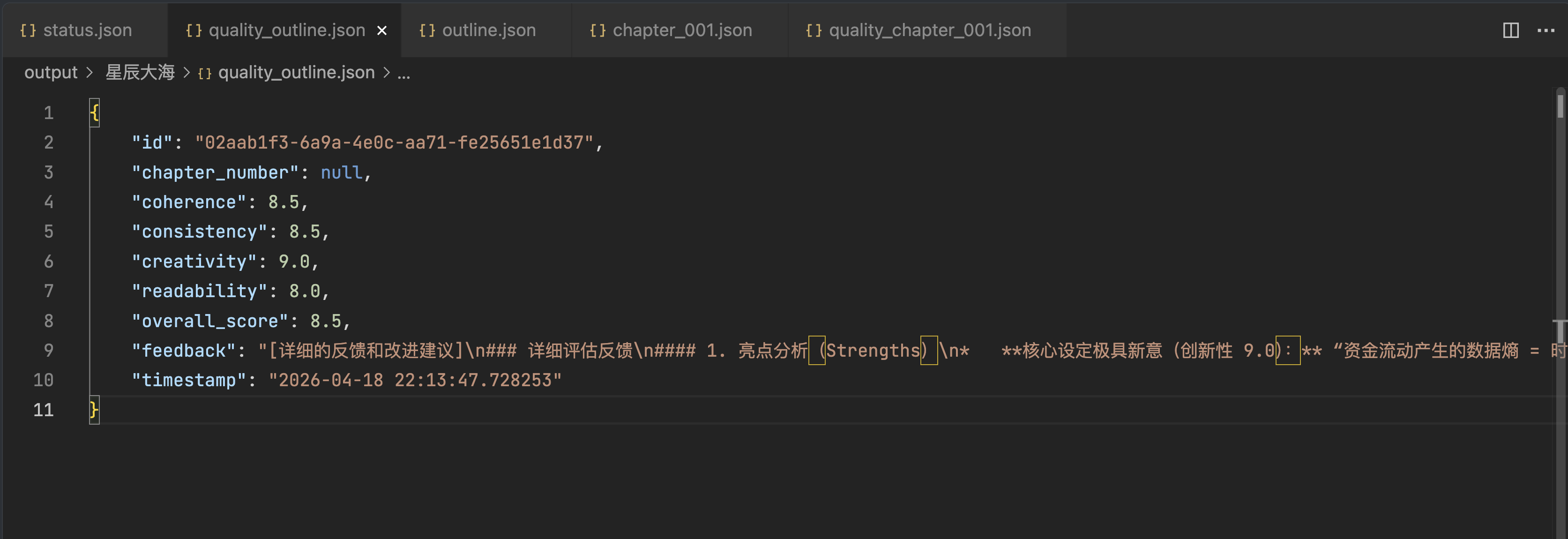Click the quality_outline.json breadcrumb item
Screen dimensions: 1568x539
296,73
